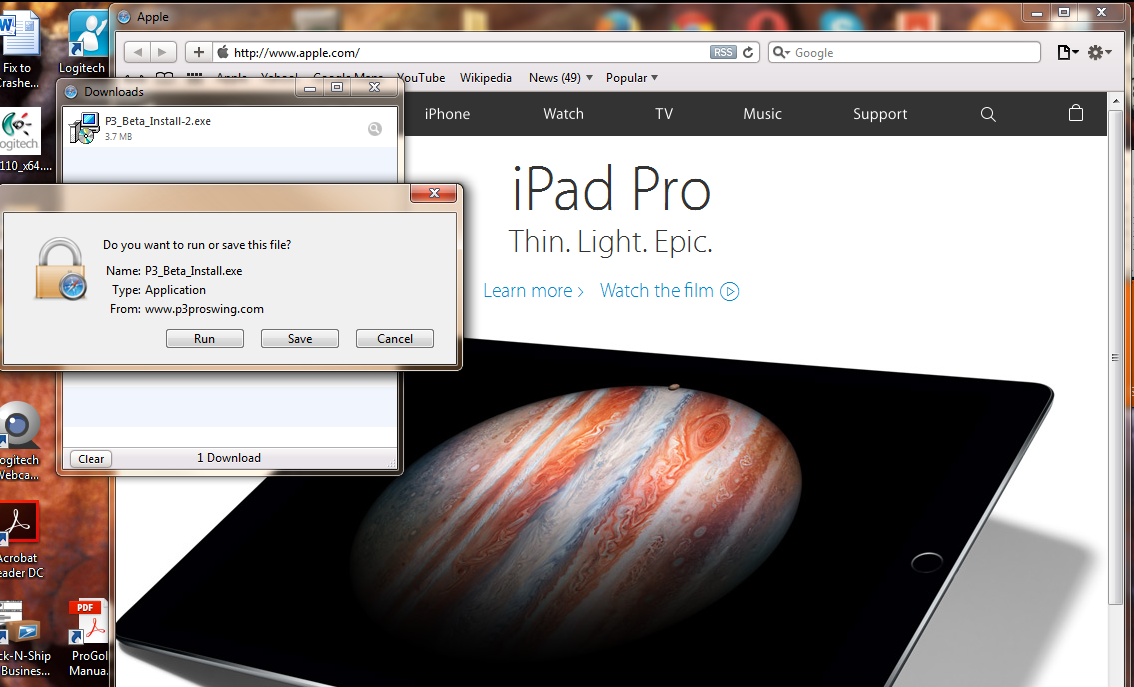Click the scrollbar up arrow in Safari

coord(1114,99)
